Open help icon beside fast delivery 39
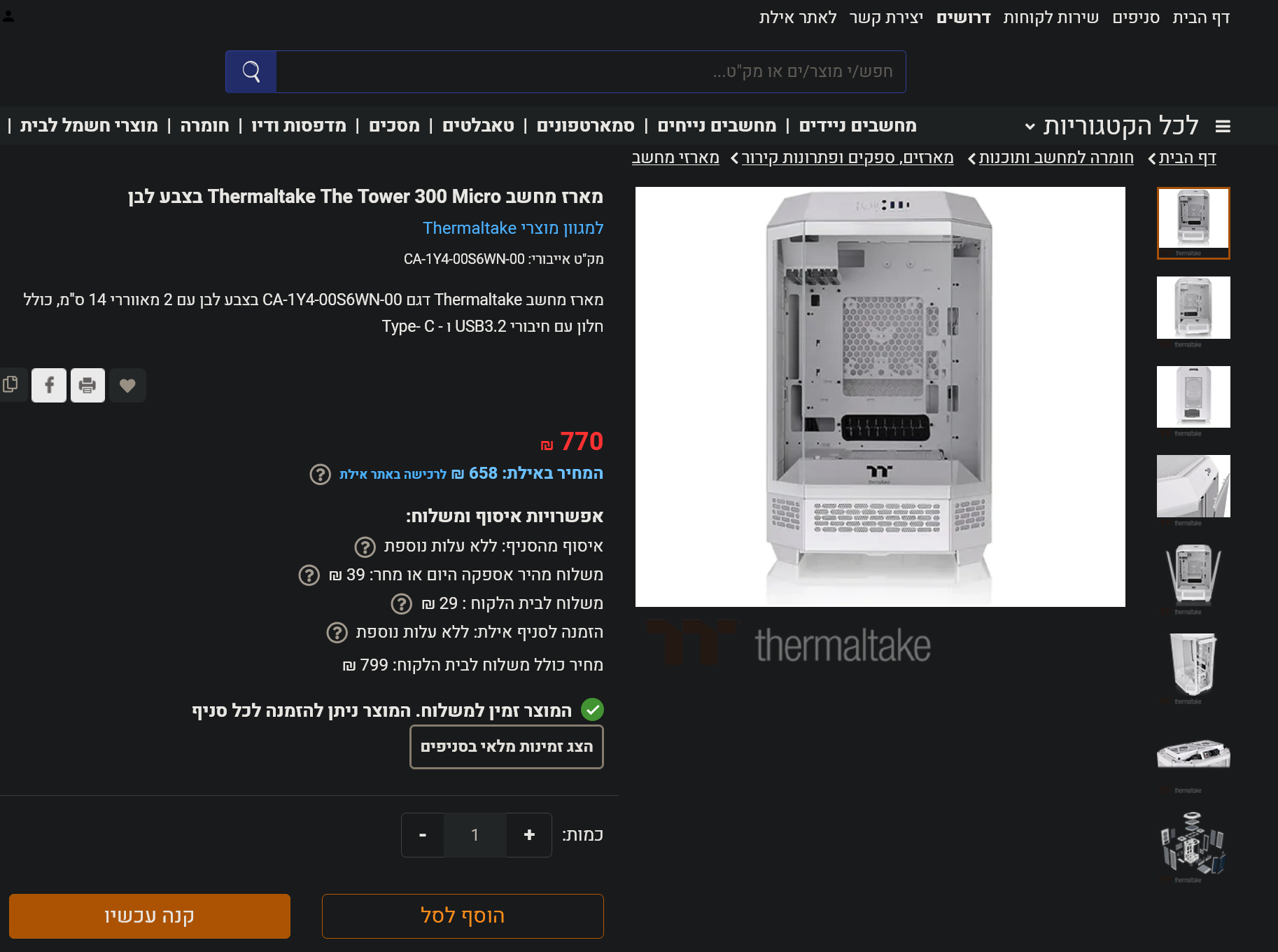The width and height of the screenshot is (1278, 952). 309,575
